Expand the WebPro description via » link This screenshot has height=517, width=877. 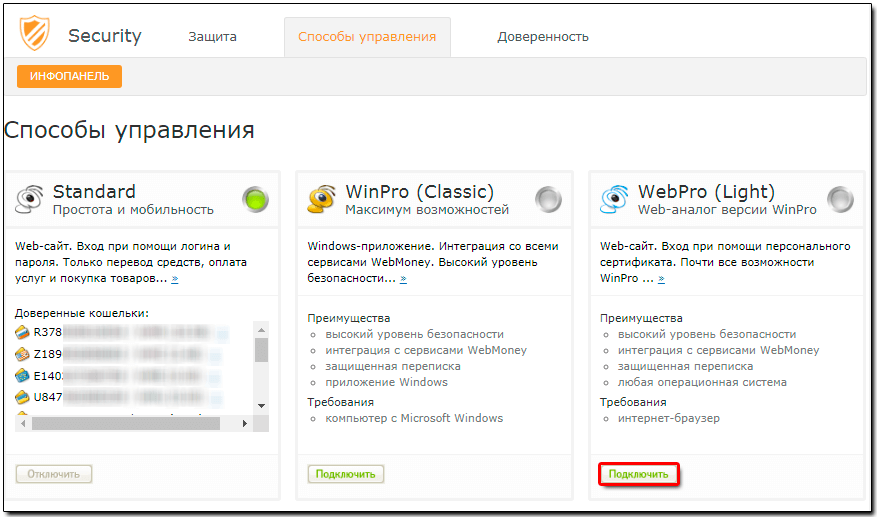pos(661,278)
